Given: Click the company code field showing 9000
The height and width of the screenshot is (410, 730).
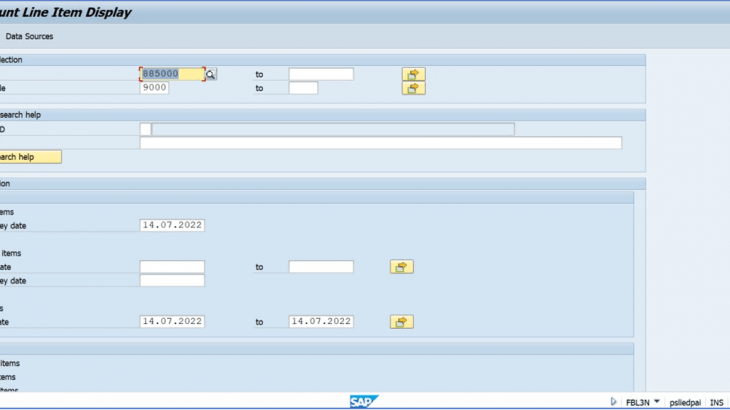Looking at the screenshot, I should (155, 88).
